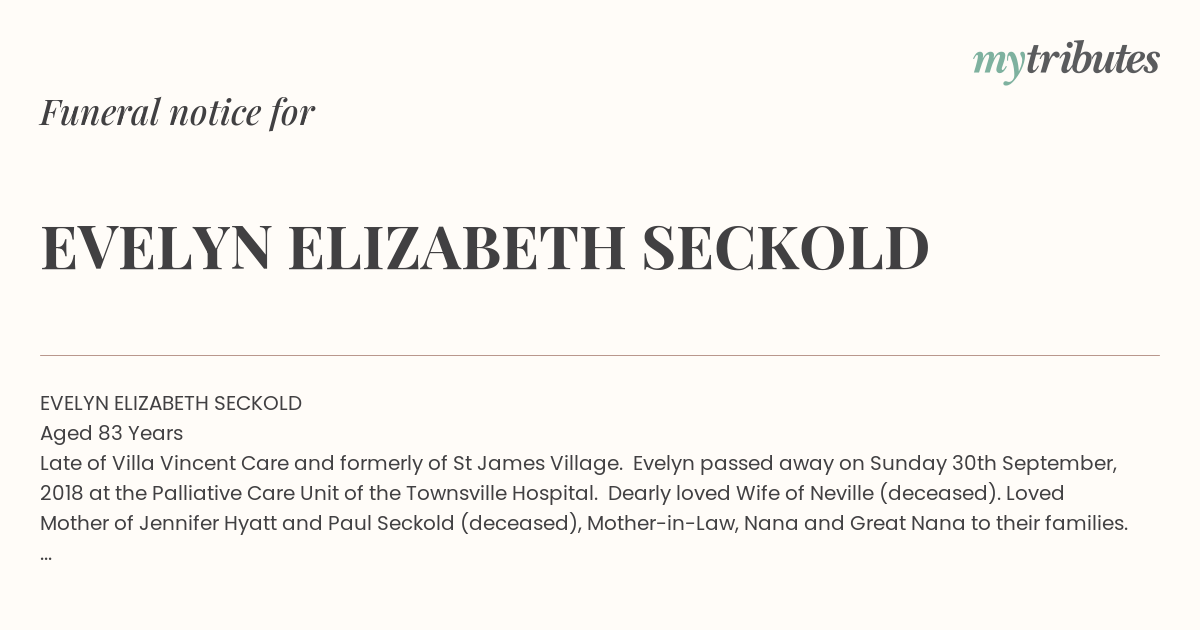The width and height of the screenshot is (1200, 630).
Task: Click the word 'SECKOLD' in the large title
Action: tap(786, 249)
